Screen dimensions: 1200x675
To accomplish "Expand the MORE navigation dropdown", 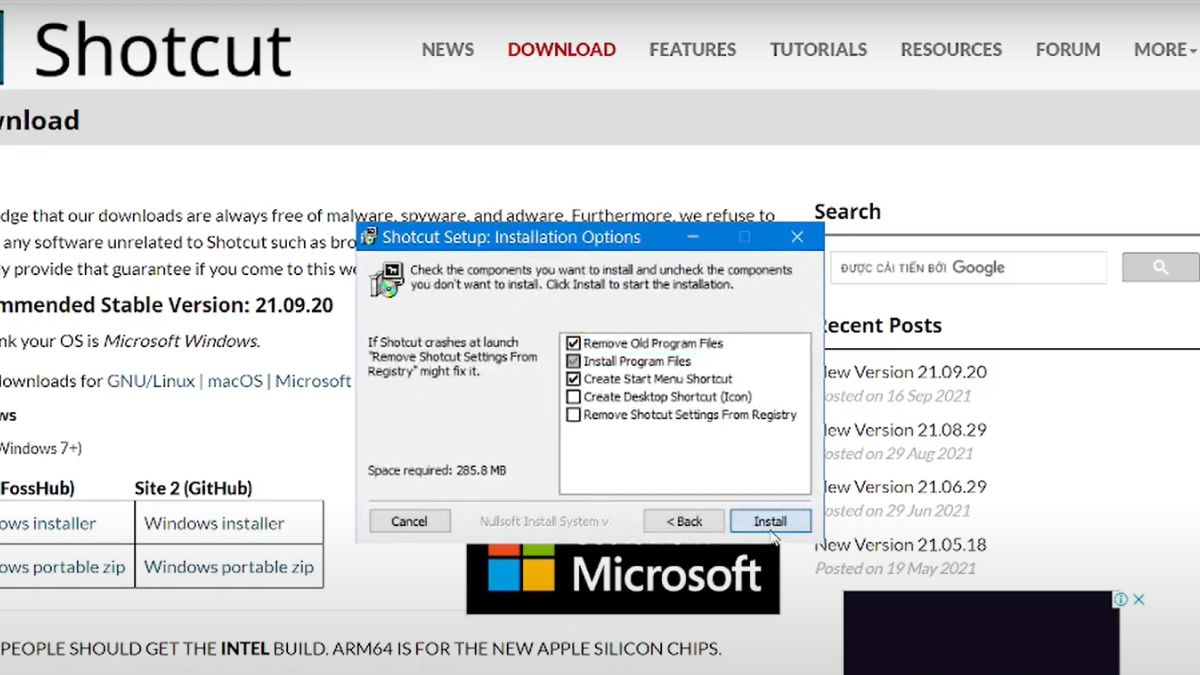I will click(x=1166, y=49).
